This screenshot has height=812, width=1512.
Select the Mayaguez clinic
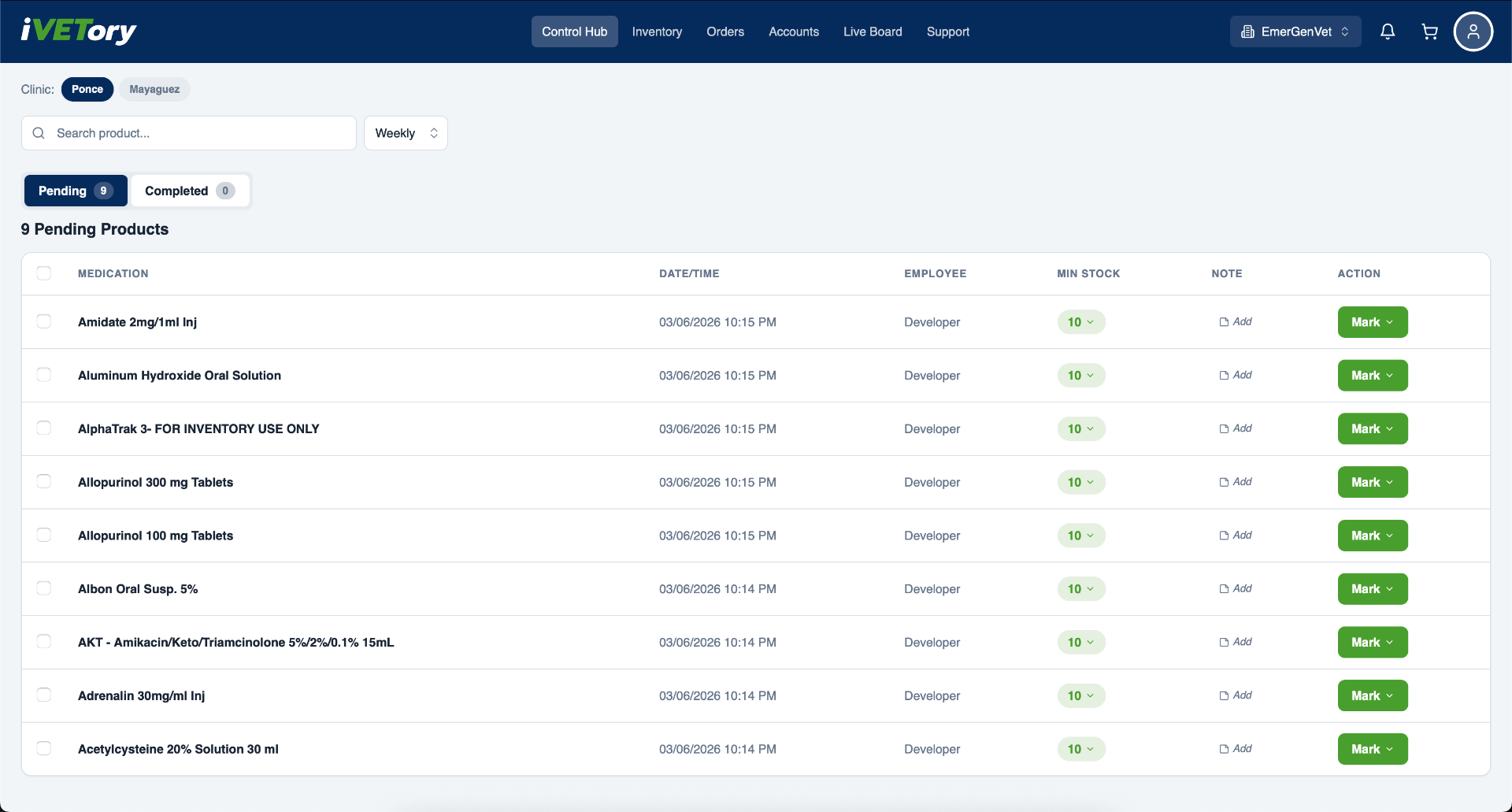click(x=154, y=89)
